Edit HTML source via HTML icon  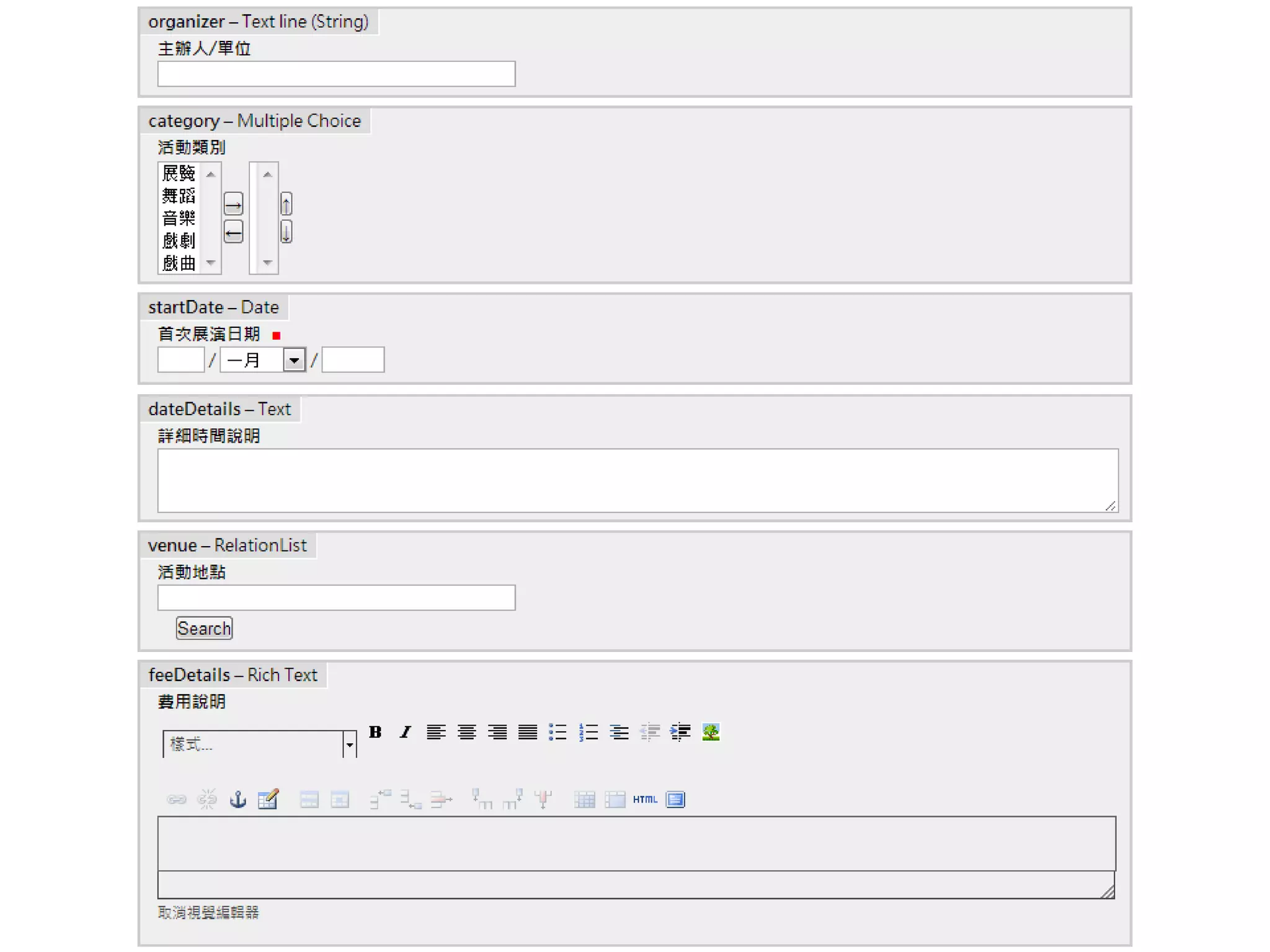pyautogui.click(x=645, y=800)
